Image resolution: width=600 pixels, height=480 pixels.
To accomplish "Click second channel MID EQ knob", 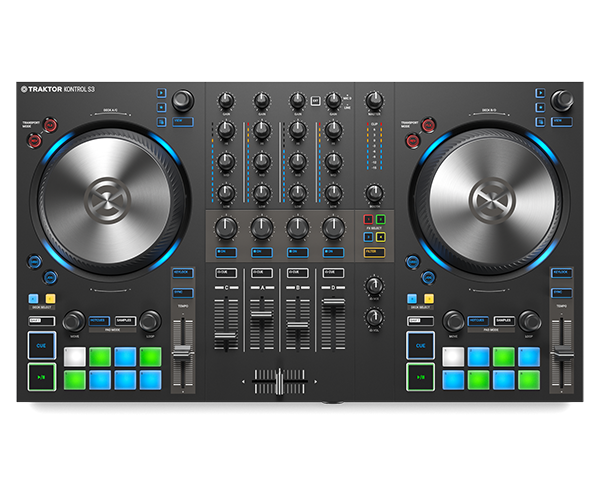I will click(x=262, y=162).
